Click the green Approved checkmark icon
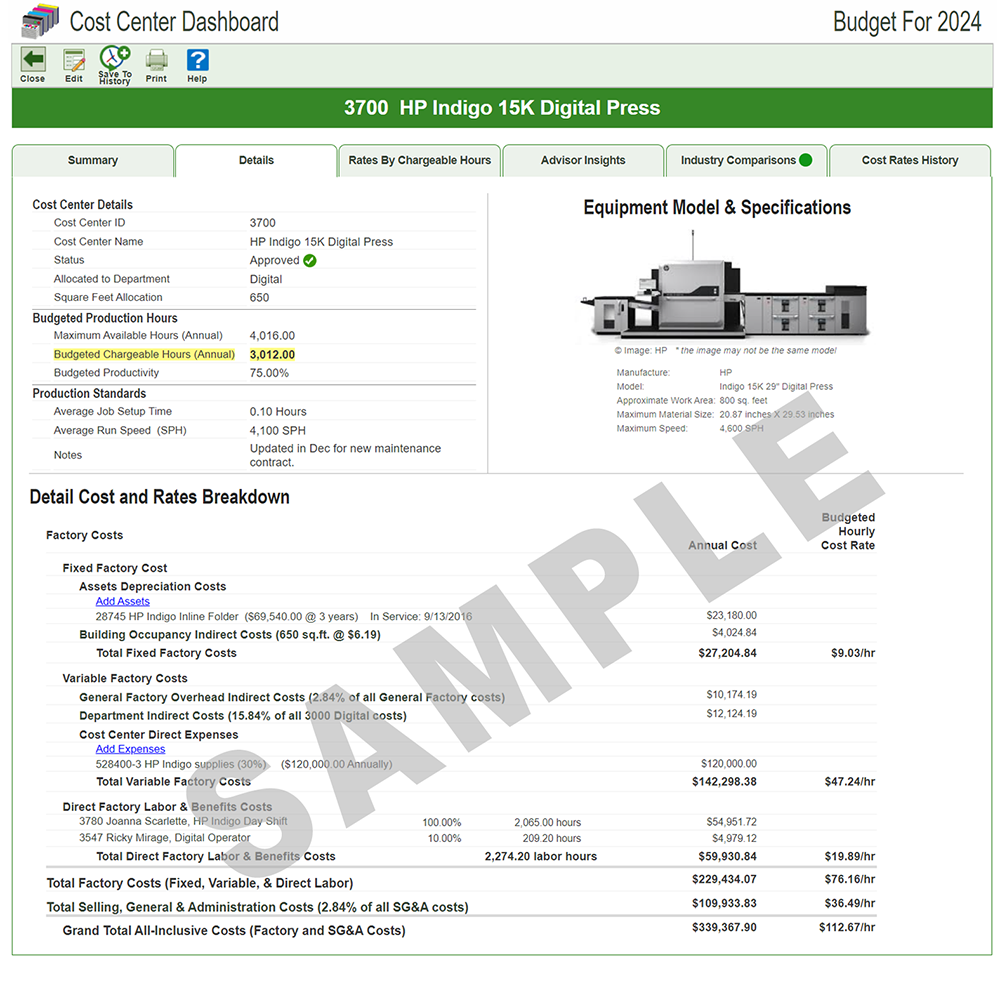This screenshot has height=982, width=1000. click(x=310, y=260)
